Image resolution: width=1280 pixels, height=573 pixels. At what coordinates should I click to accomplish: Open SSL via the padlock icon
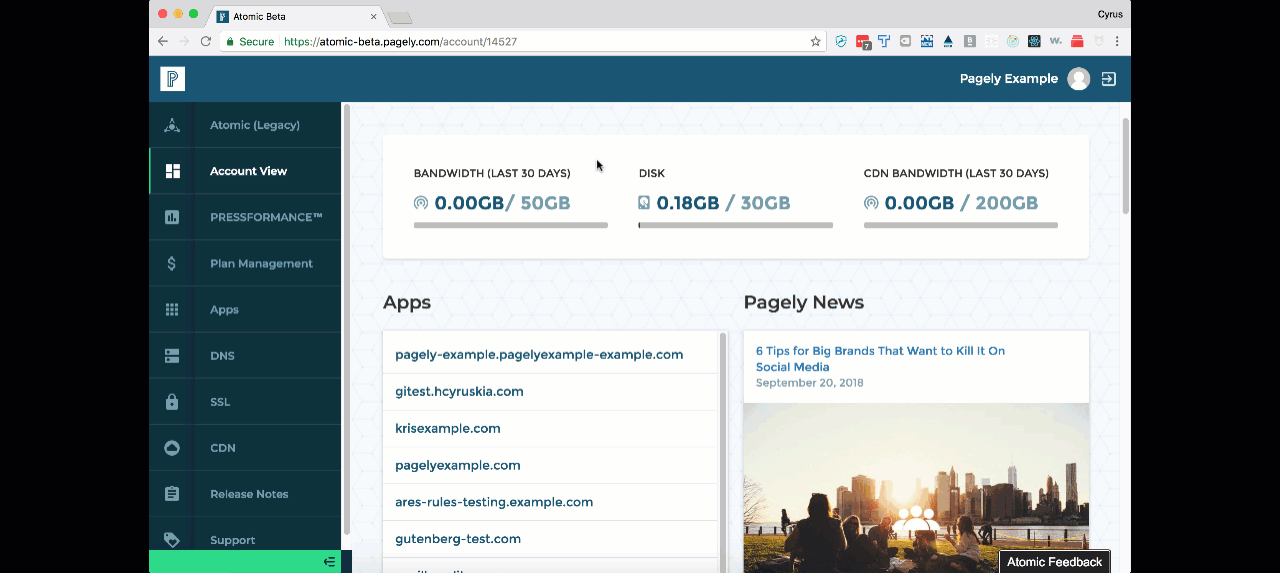[172, 402]
